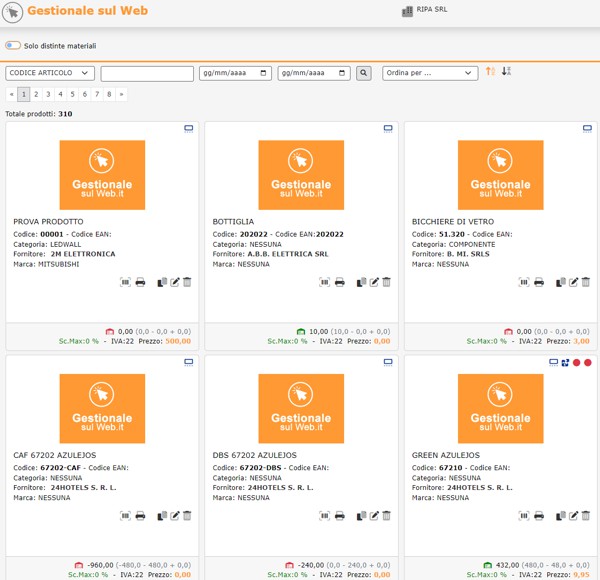600x580 pixels.
Task: Click the first red dot on GREEN AZULEJOS
Action: pos(577,362)
